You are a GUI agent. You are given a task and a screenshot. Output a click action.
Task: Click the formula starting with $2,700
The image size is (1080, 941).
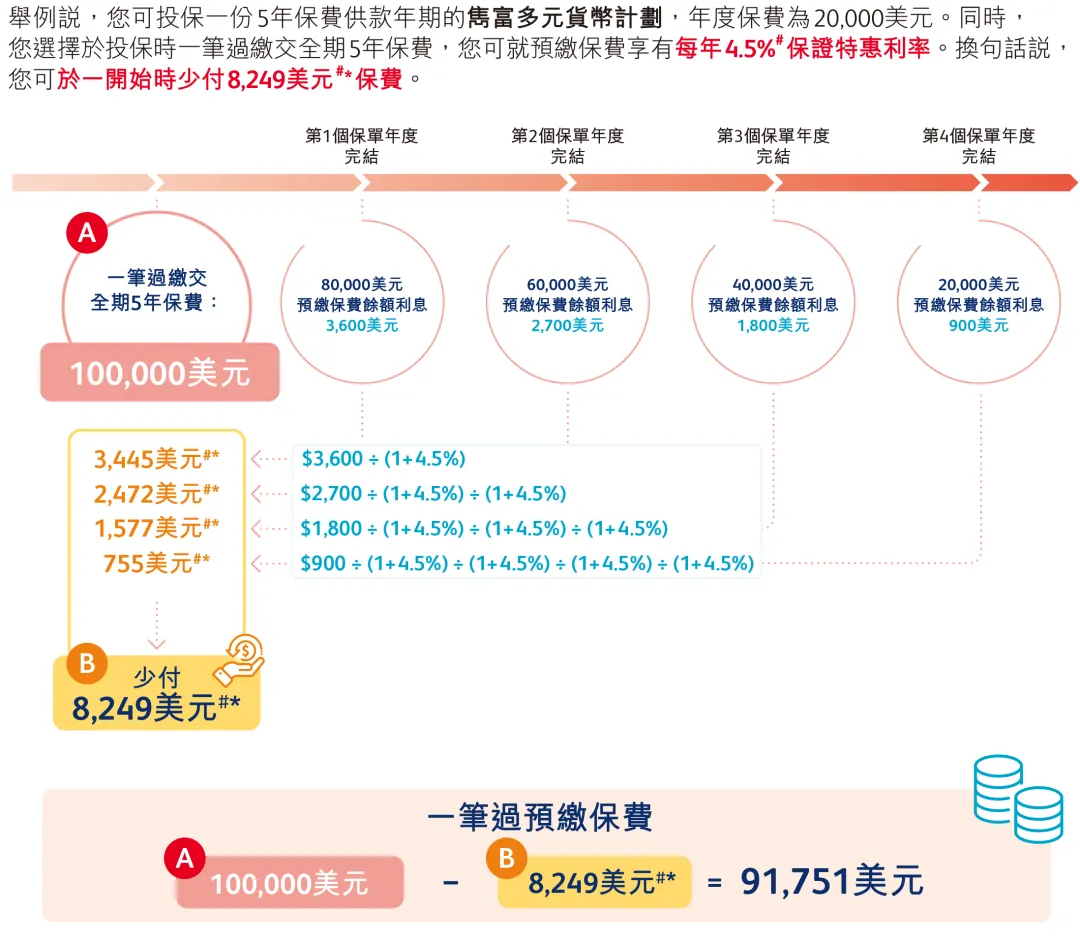click(x=433, y=494)
